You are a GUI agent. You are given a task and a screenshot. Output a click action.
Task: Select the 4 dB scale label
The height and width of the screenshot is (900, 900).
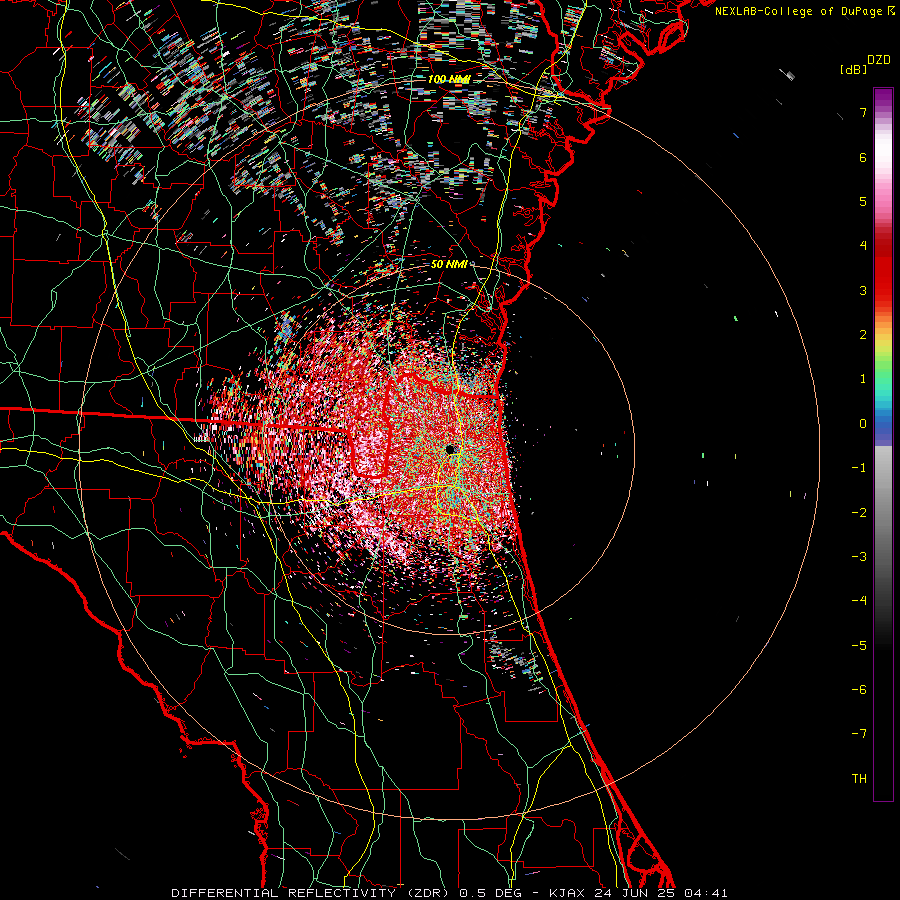[863, 246]
